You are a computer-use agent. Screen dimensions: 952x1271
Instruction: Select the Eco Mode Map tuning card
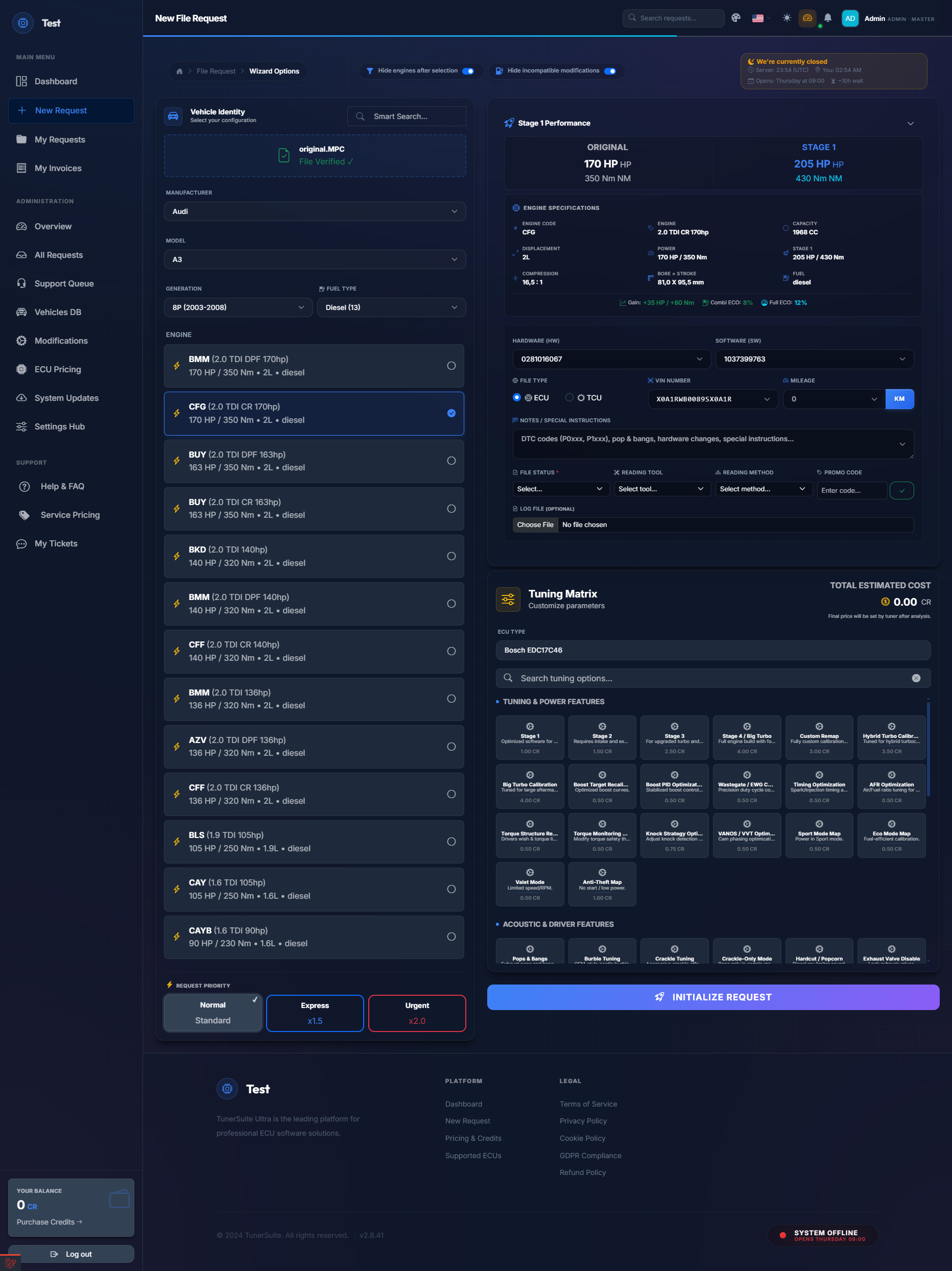(891, 835)
